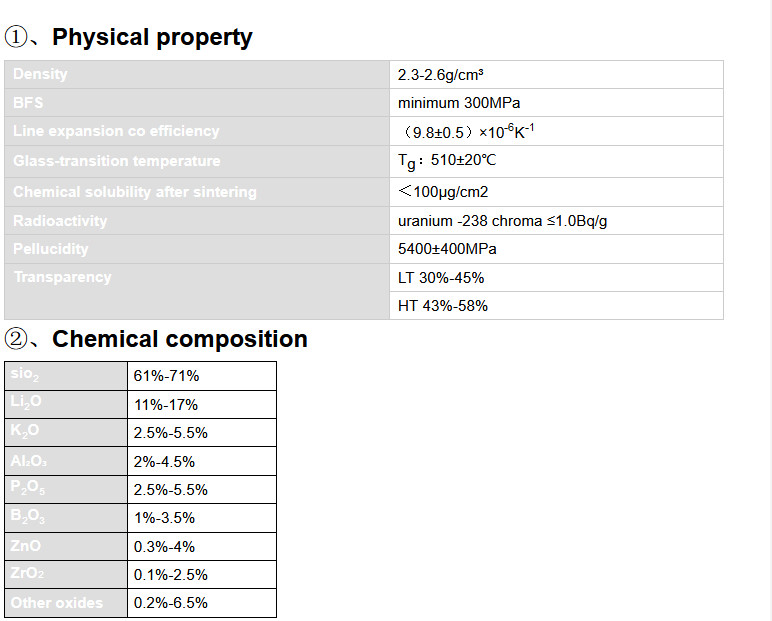Select the BFS row label

[28, 103]
